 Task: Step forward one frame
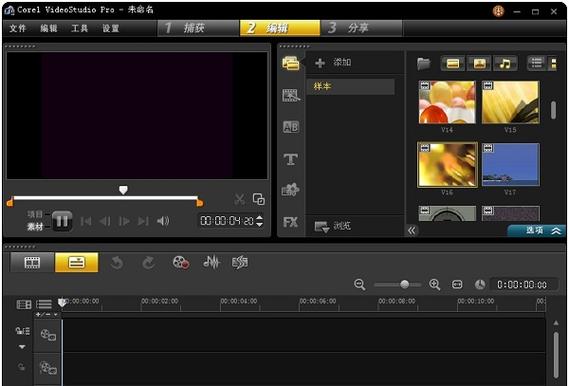(124, 221)
